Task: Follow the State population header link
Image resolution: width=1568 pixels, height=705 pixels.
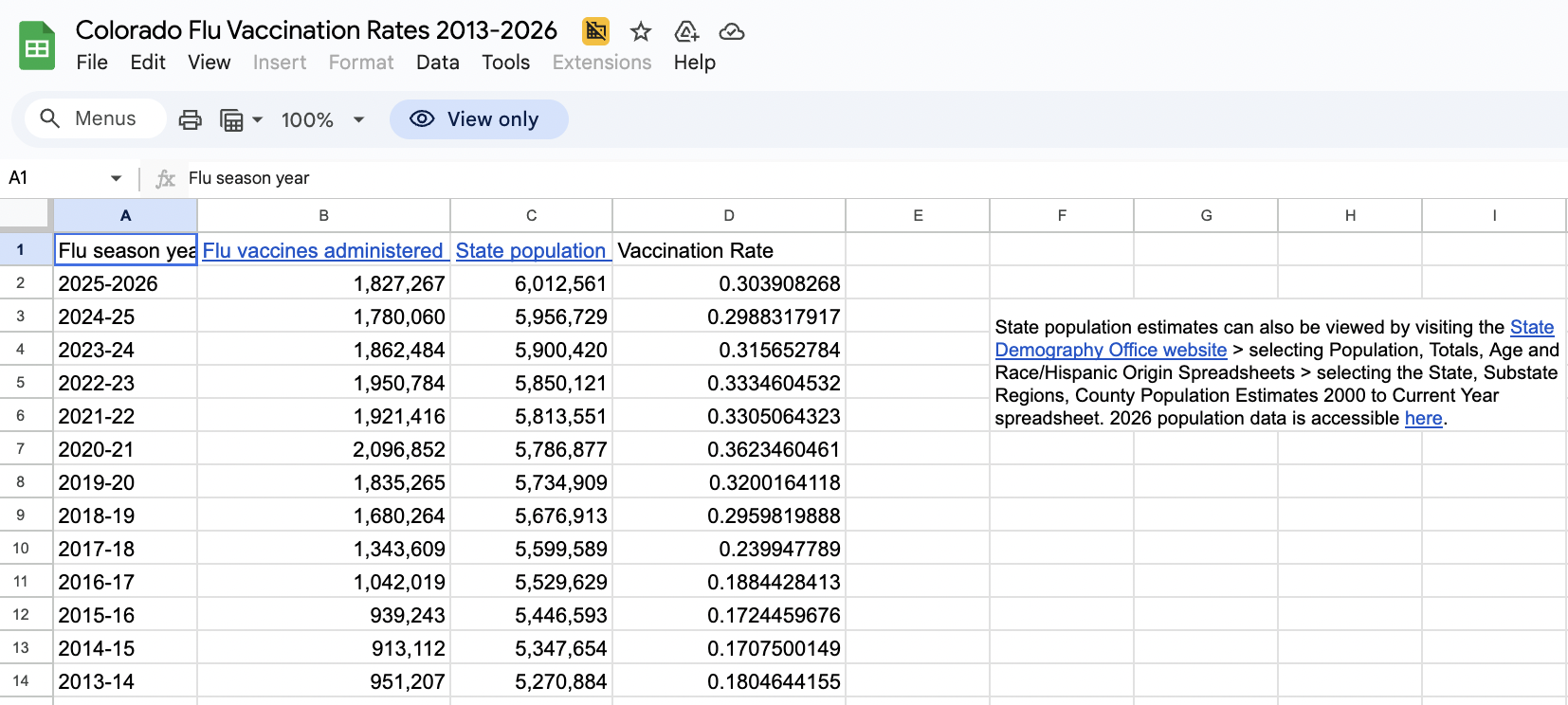Action: point(530,250)
